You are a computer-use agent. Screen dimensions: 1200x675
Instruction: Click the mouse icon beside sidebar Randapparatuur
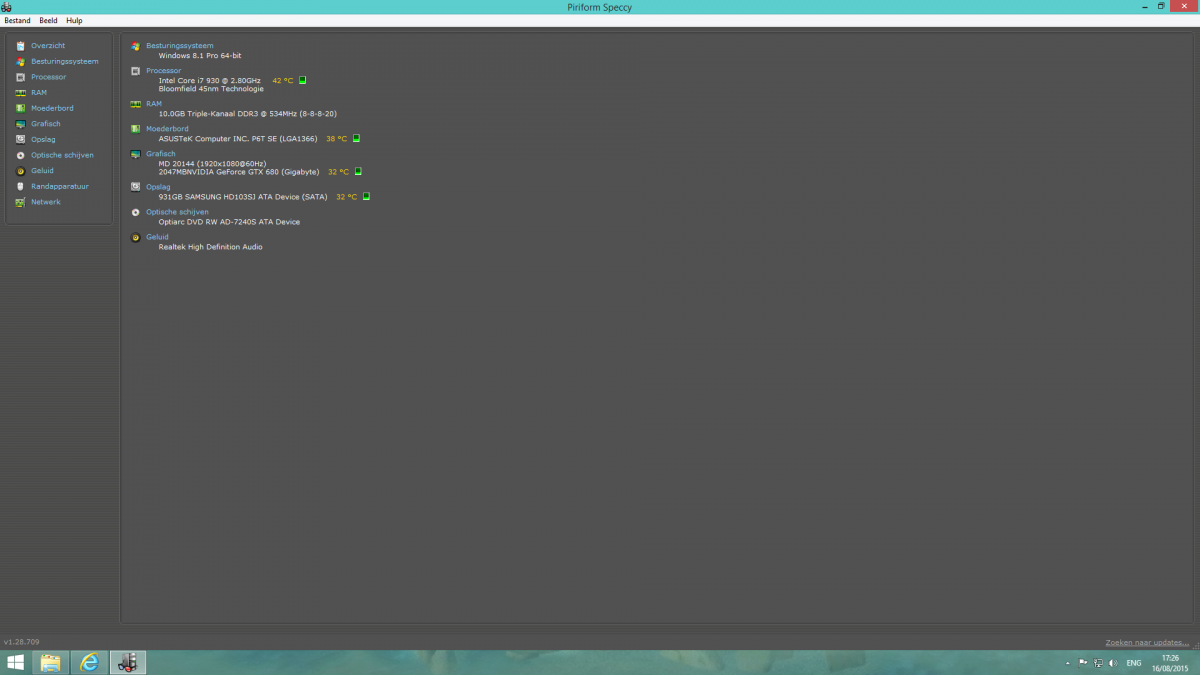(20, 186)
